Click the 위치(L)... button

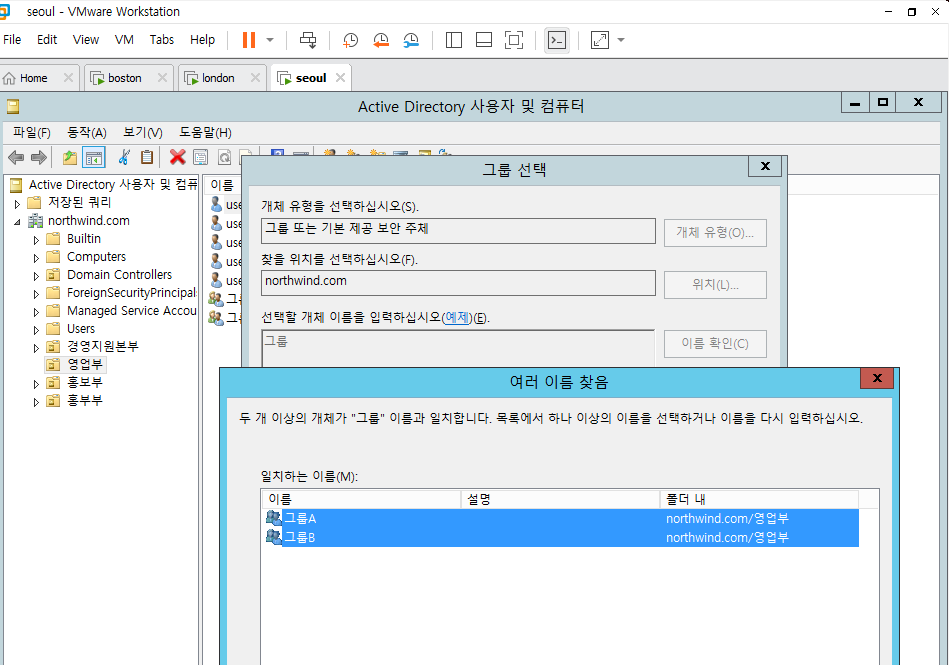pos(715,284)
